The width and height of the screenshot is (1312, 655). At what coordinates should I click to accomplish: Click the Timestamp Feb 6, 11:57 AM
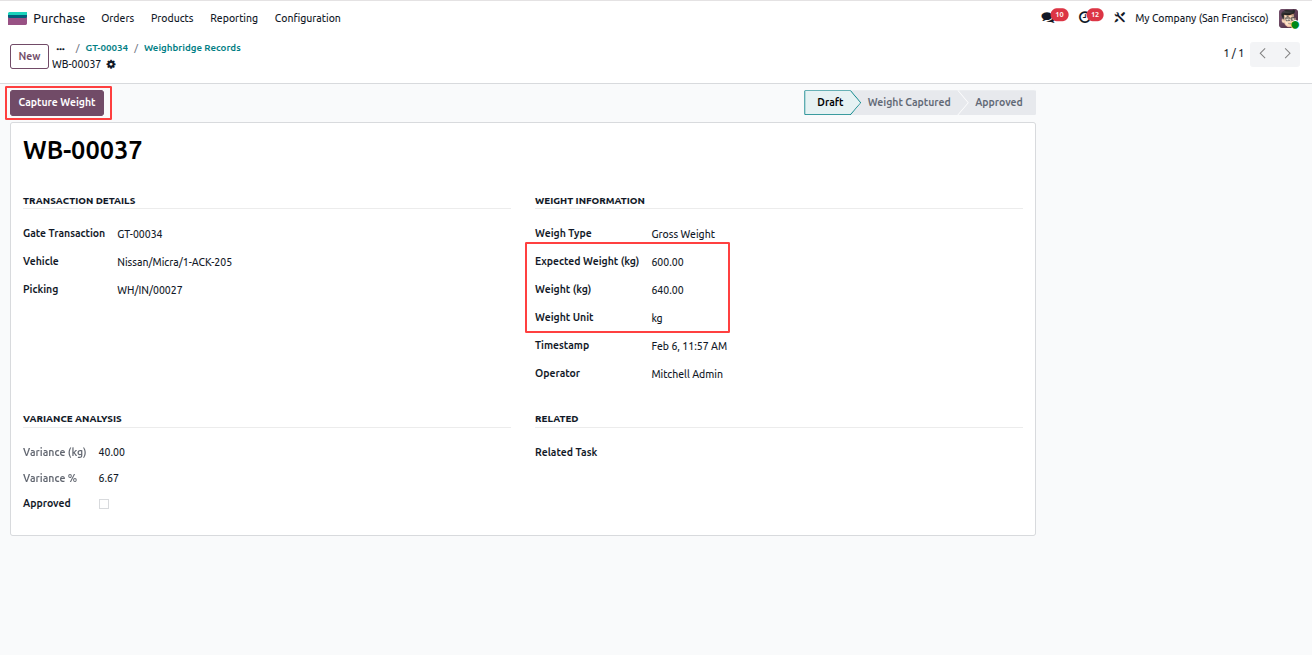click(689, 346)
